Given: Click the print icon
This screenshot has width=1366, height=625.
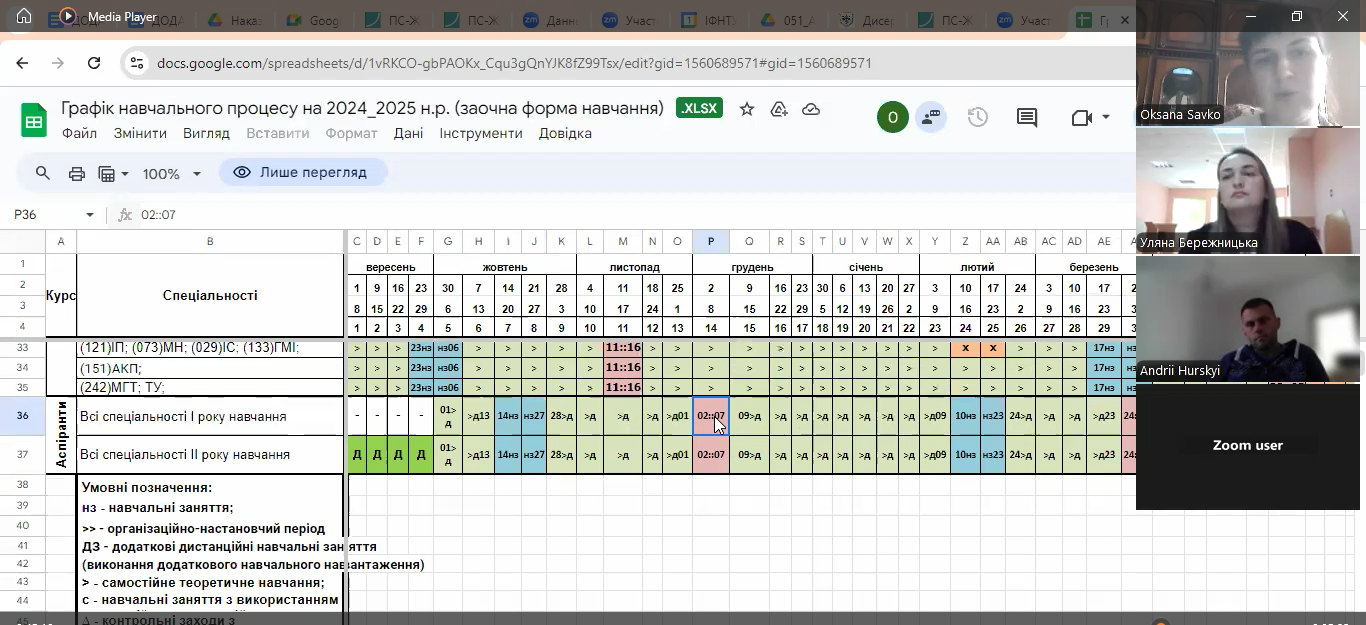Looking at the screenshot, I should pyautogui.click(x=77, y=173).
